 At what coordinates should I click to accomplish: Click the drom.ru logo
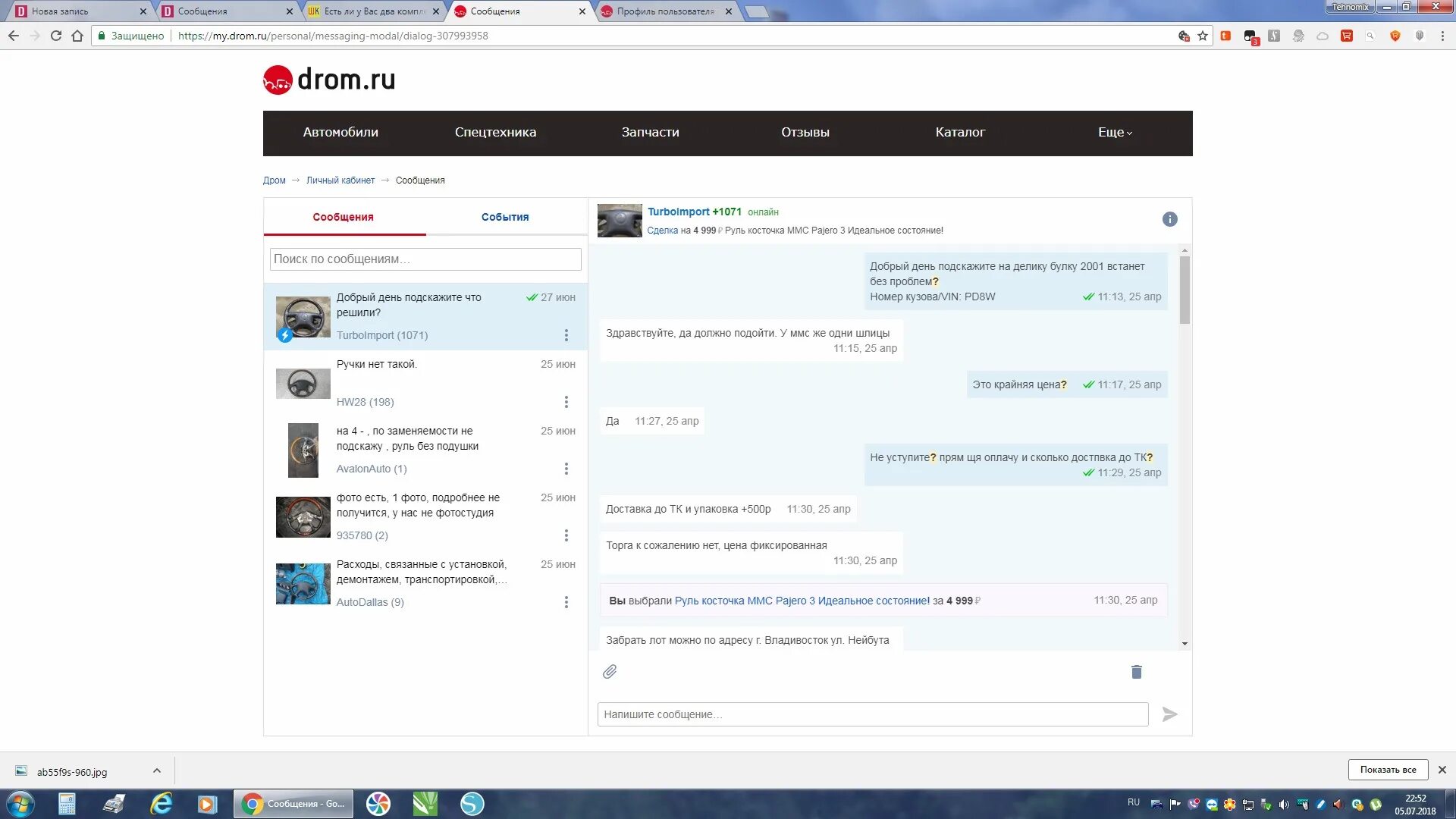coord(329,80)
